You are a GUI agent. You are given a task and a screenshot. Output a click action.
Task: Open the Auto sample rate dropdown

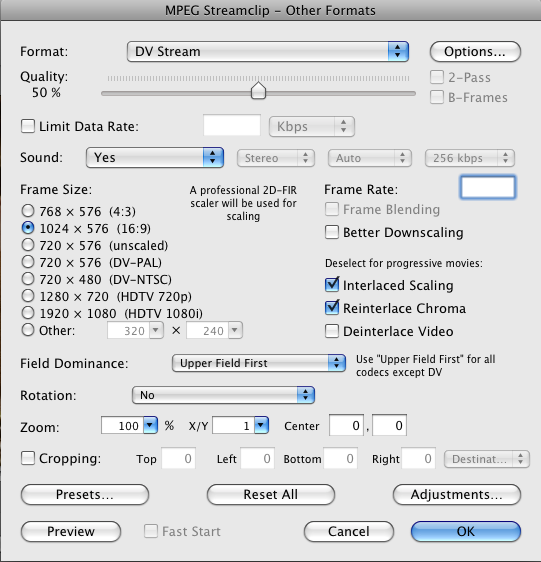coord(370,158)
